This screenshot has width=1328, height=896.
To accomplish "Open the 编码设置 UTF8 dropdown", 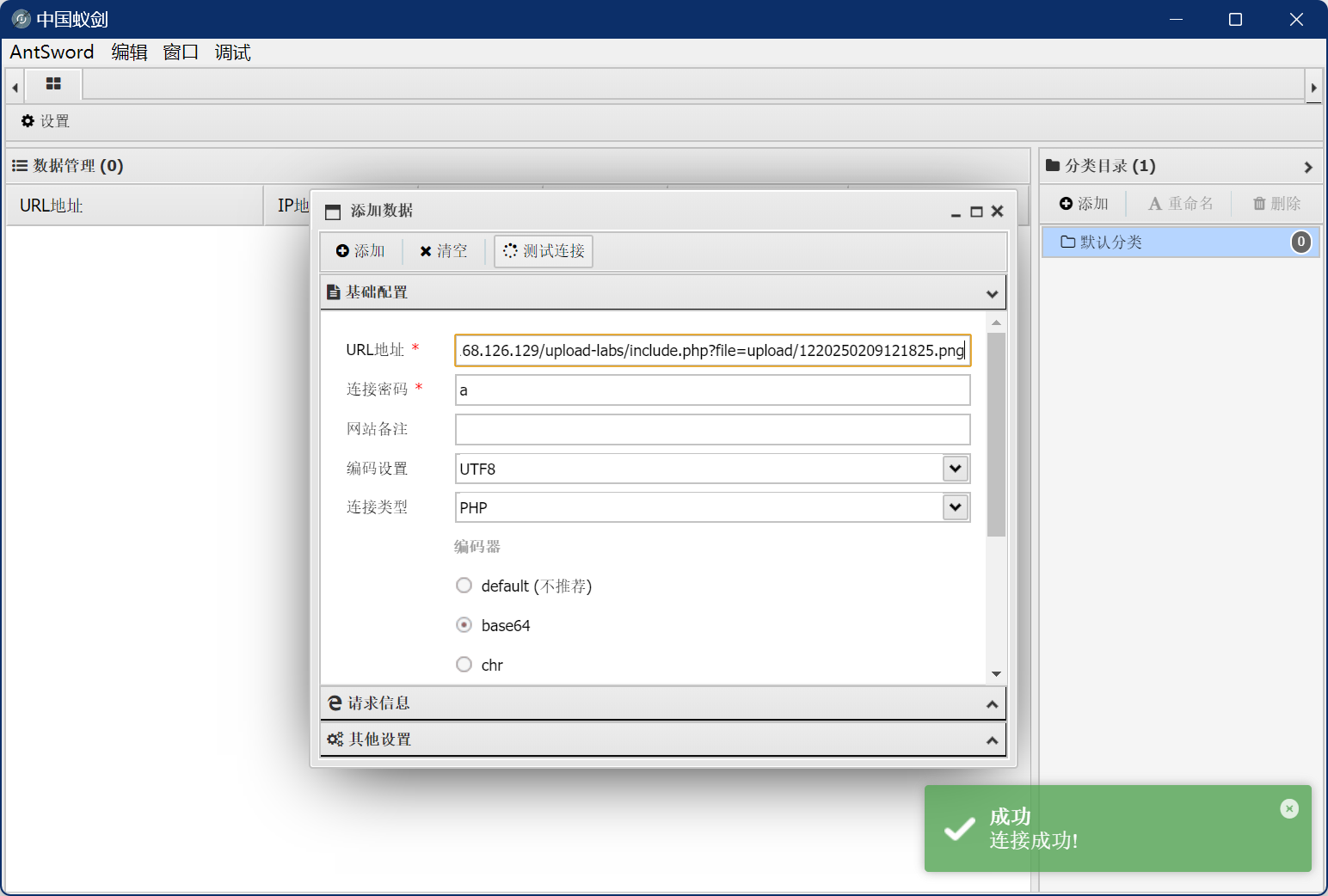I will pyautogui.click(x=955, y=469).
